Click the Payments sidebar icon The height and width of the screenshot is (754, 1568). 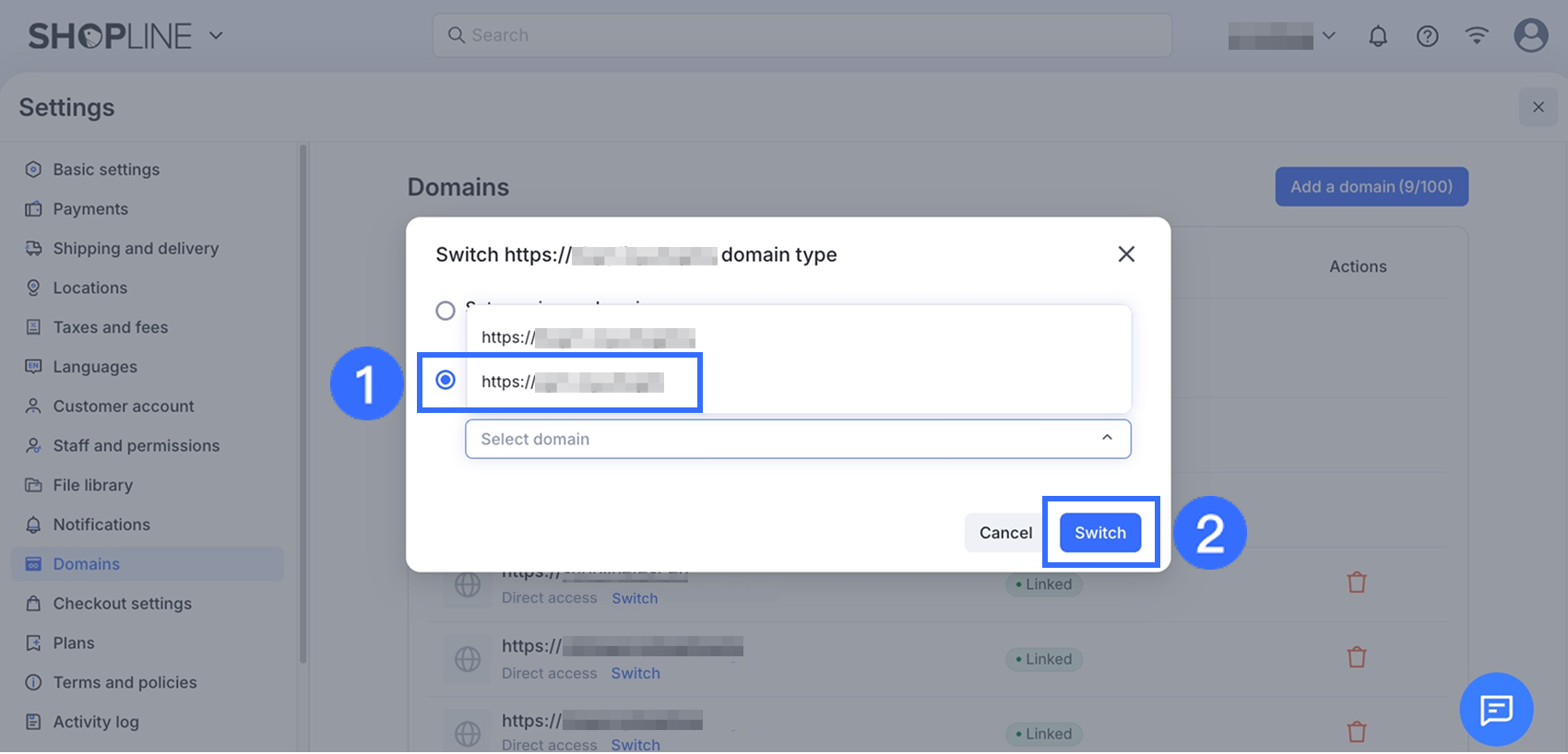(33, 209)
